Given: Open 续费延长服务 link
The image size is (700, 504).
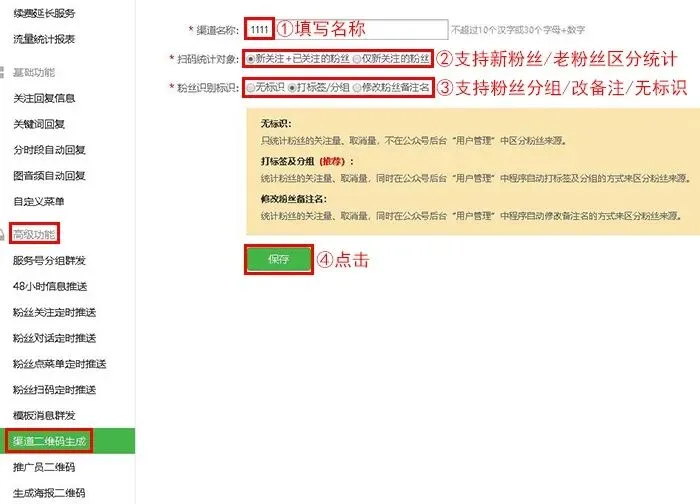Looking at the screenshot, I should tap(44, 13).
